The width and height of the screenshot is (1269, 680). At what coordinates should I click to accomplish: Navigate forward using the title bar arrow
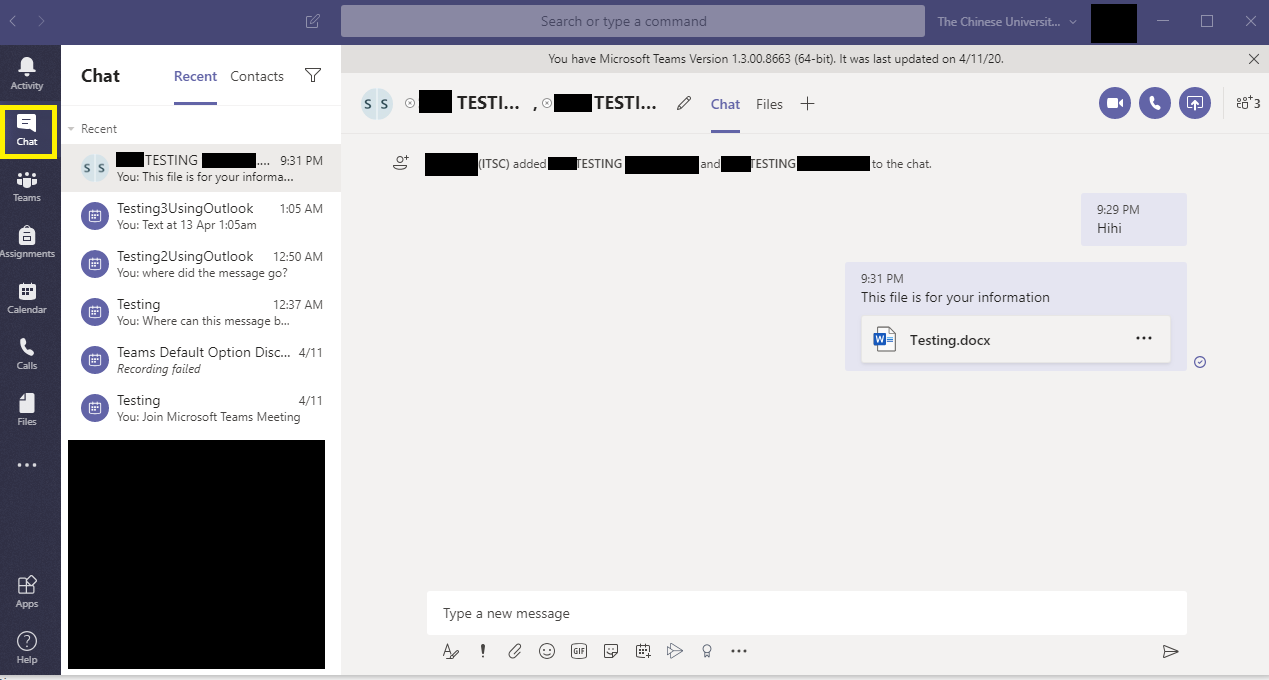[41, 21]
